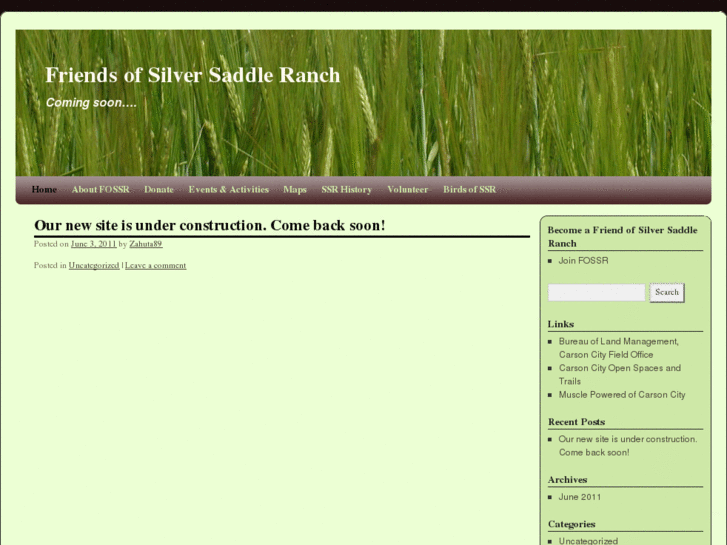Click the June 3, 2011 post date link
Screen dimensions: 727x545
(x=93, y=244)
